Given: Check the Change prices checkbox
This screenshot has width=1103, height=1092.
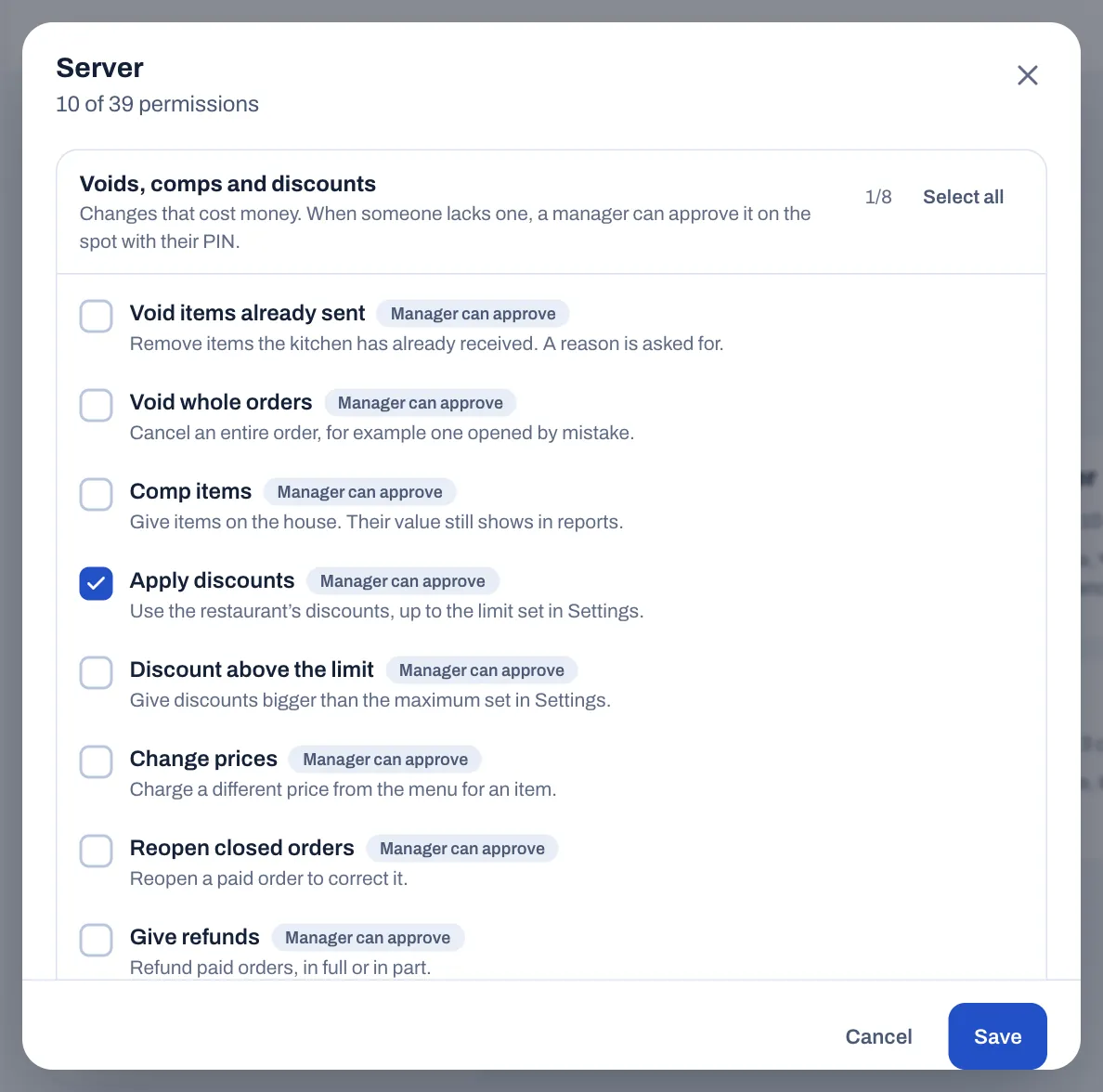Looking at the screenshot, I should [97, 762].
